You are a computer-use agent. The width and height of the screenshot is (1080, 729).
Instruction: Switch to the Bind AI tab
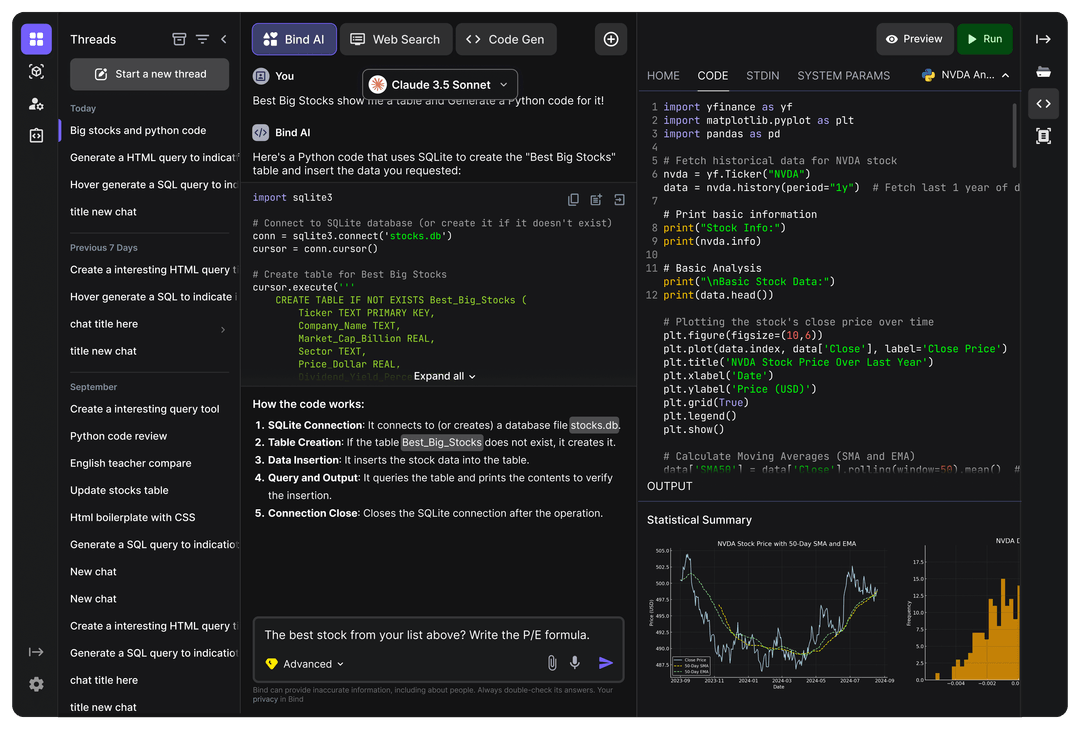294,39
